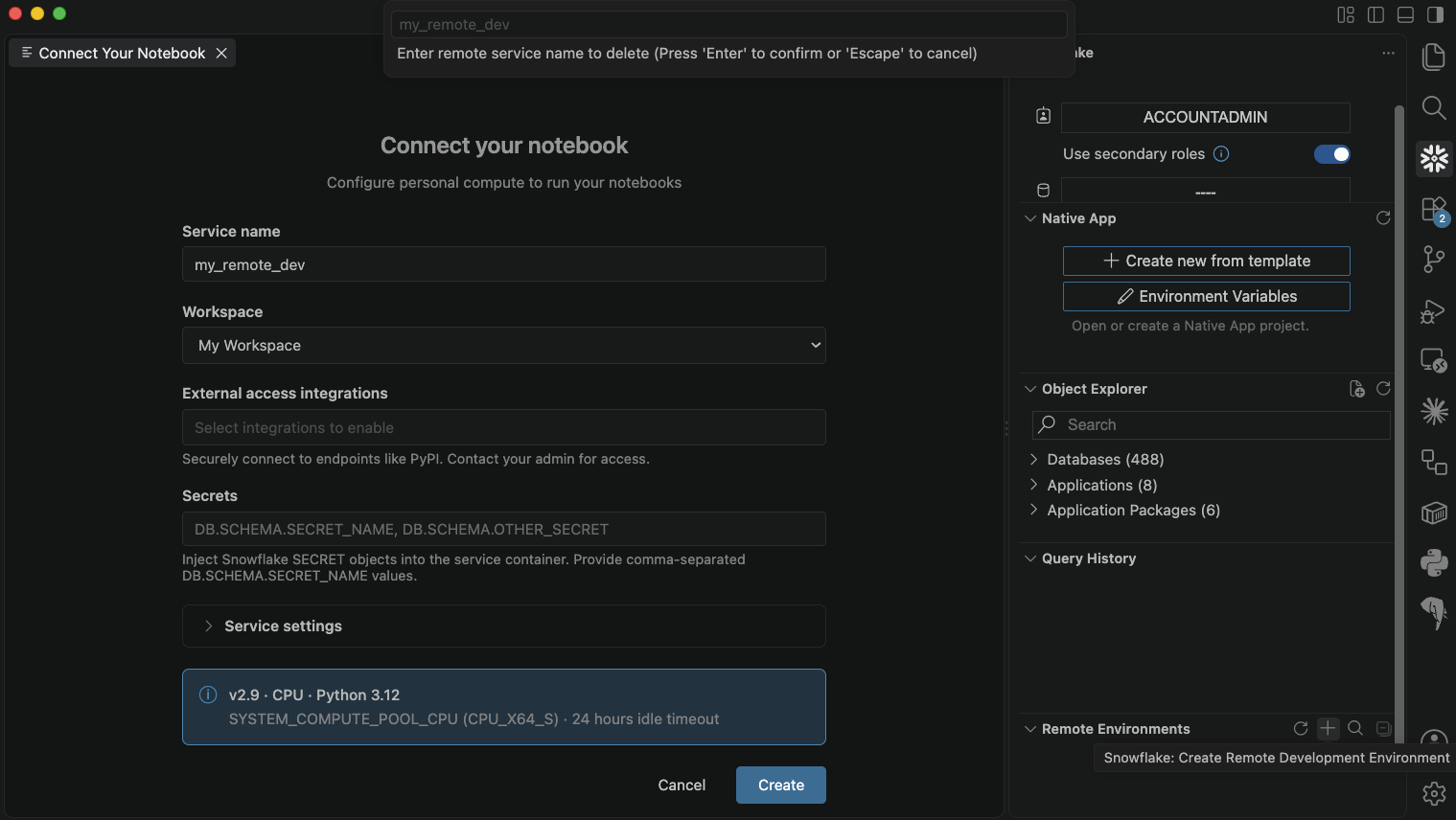Screen dimensions: 1456x820
Task: Click the database selector showing dashes
Action: 1206,191
